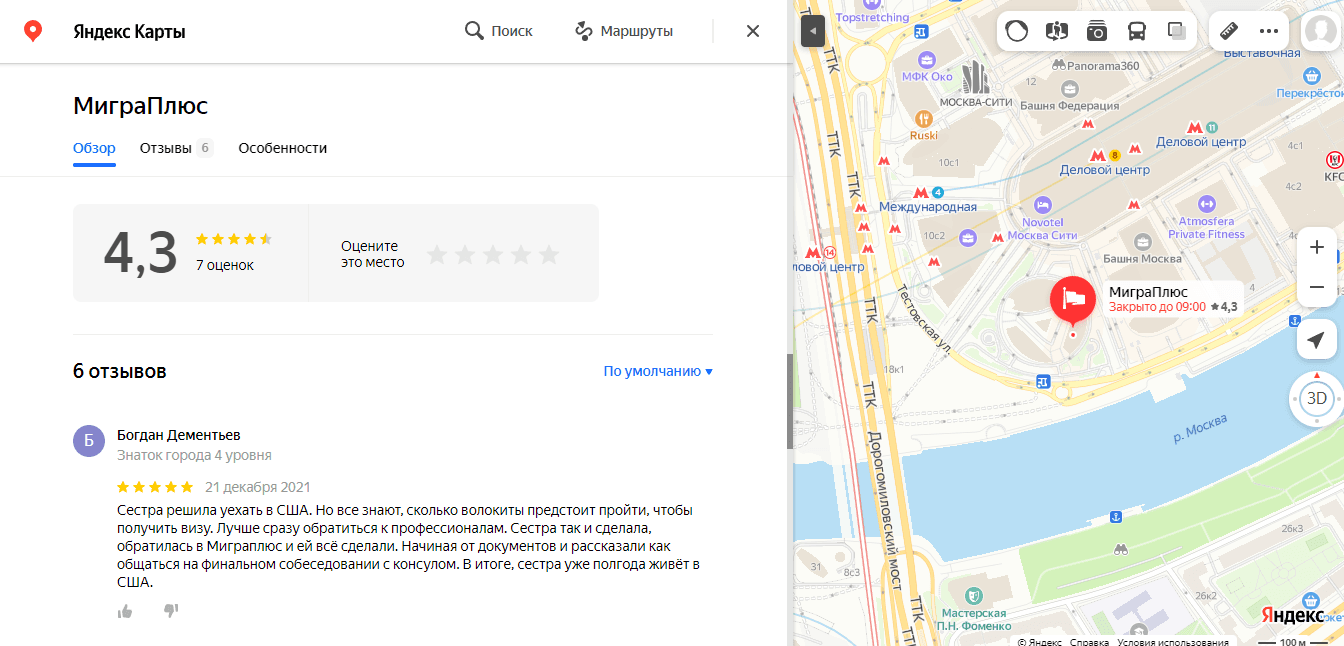Viewport: 1344px width, 646px height.
Task: Select the ruler distance tool
Action: [1229, 31]
